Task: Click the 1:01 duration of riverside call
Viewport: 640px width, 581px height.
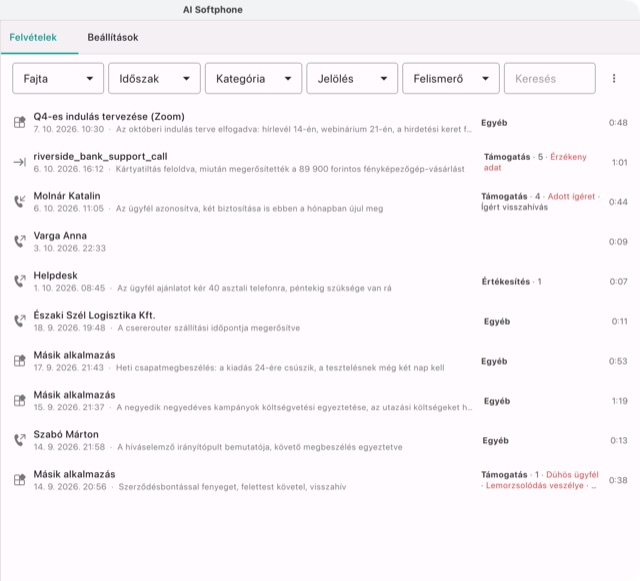Action: (x=619, y=163)
